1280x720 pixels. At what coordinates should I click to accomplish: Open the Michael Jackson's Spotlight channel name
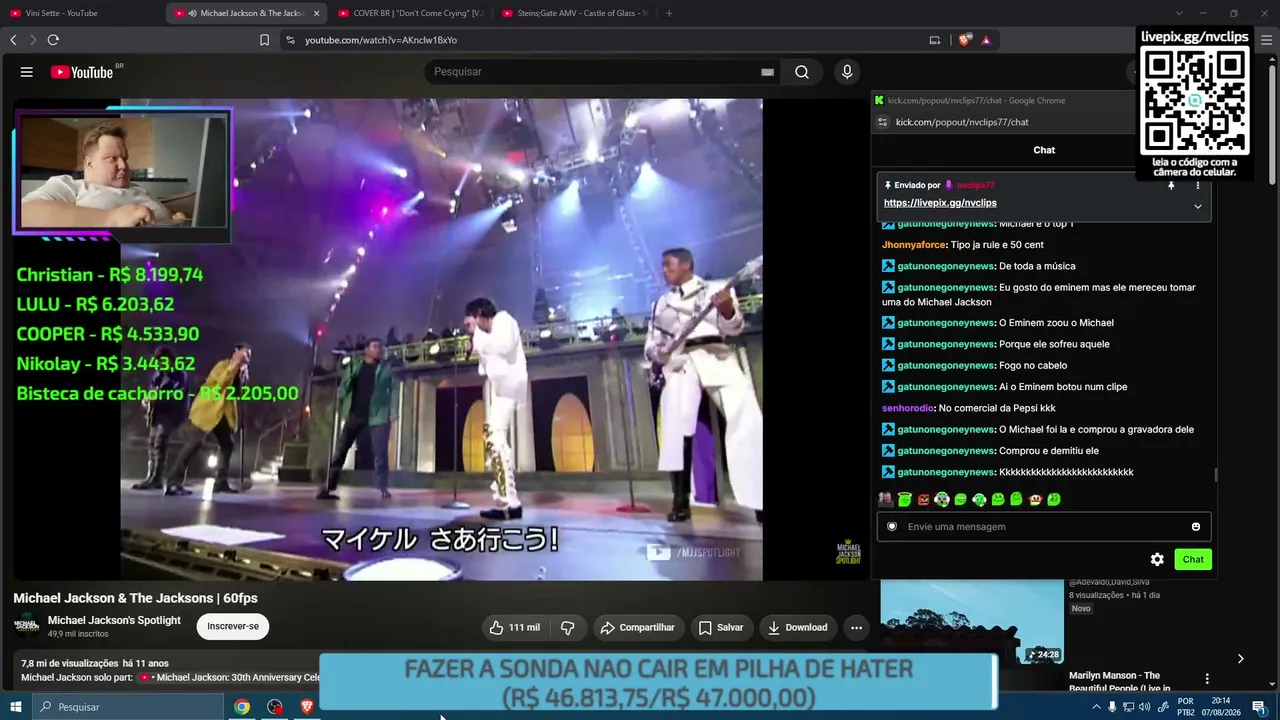pyautogui.click(x=114, y=621)
